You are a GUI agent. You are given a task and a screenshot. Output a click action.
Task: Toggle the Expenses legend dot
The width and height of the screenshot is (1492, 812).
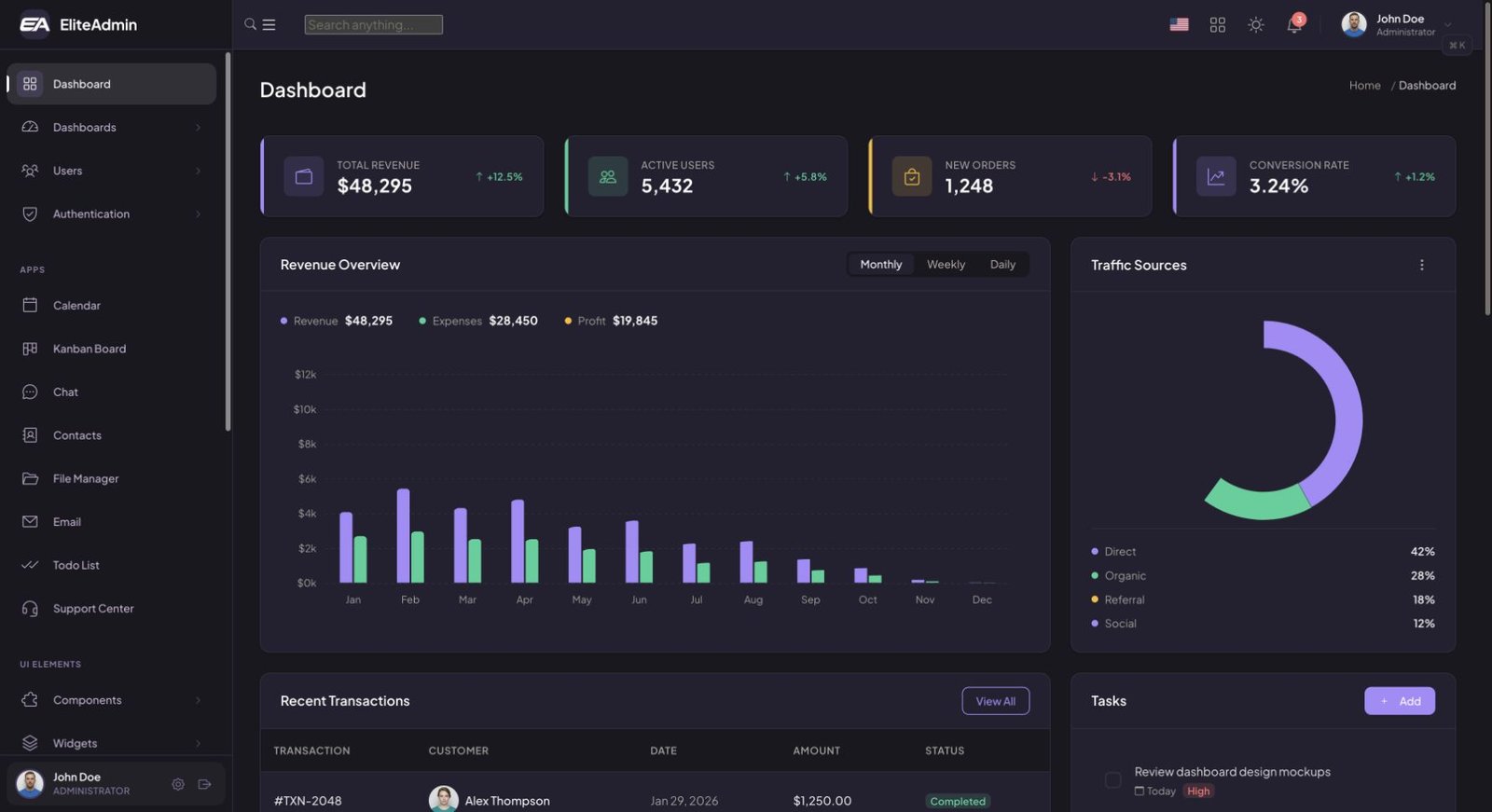click(422, 321)
